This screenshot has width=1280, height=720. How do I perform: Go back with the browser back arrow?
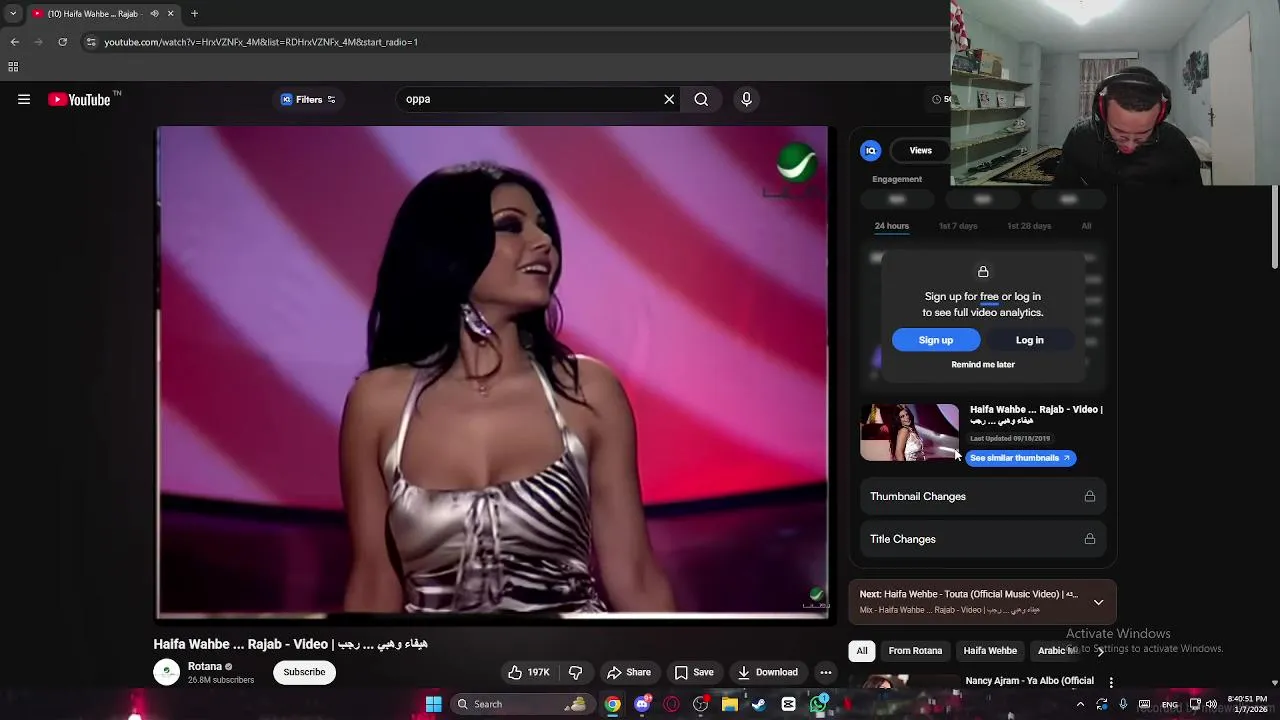(x=14, y=42)
